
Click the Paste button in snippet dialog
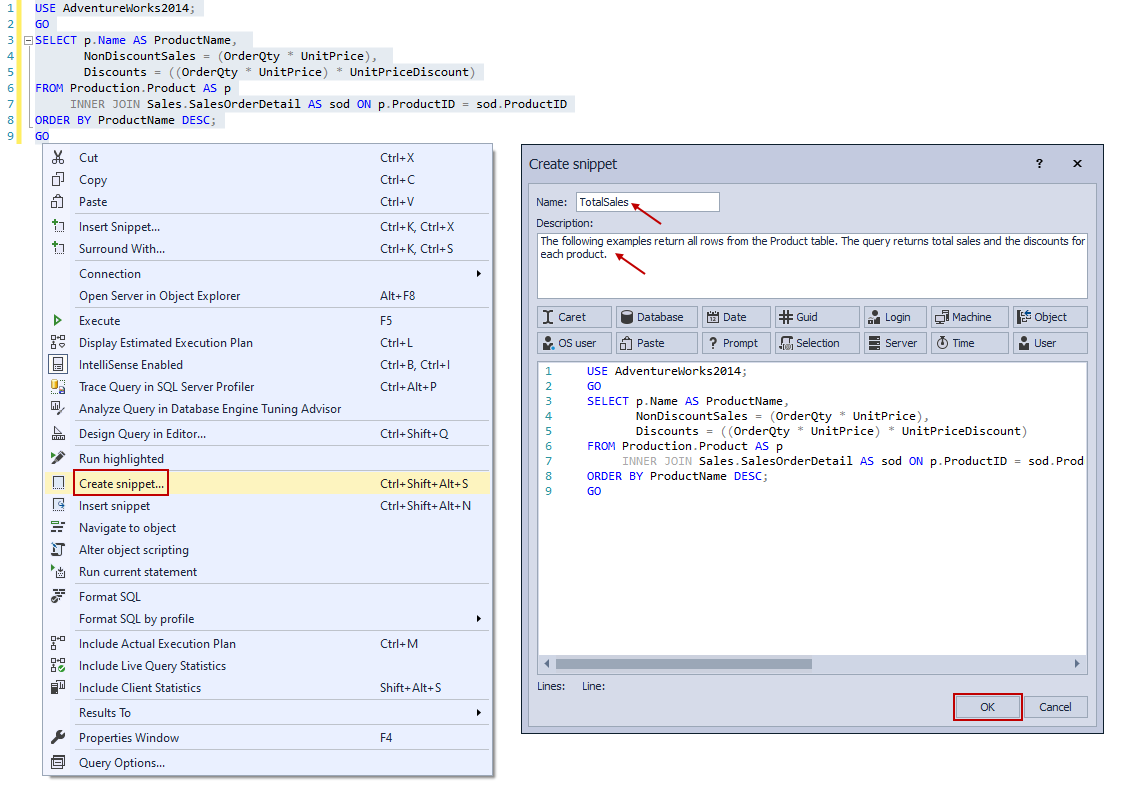point(657,343)
